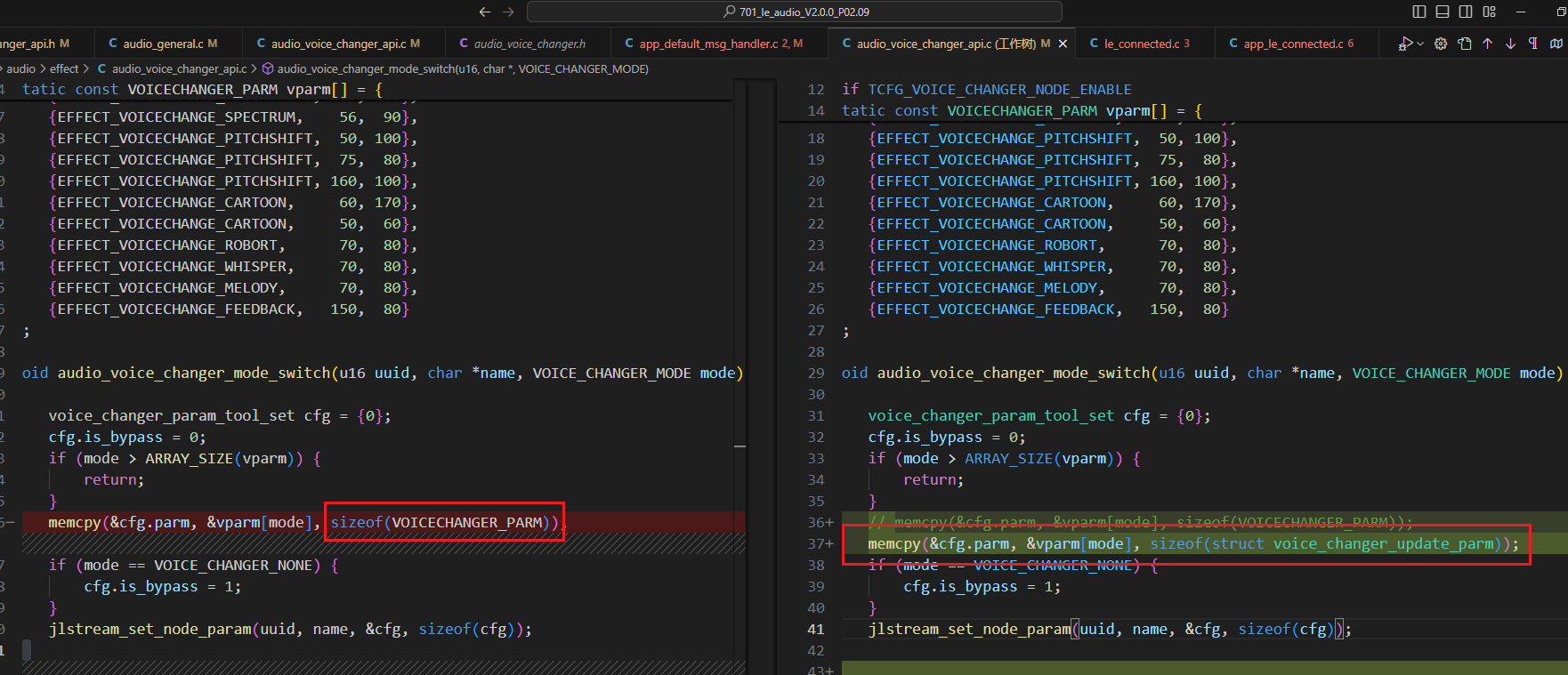Click TCFG_VOICE_CHANGER_NODE_ENABLE on line 12
The image size is (1568, 675).
coord(999,89)
